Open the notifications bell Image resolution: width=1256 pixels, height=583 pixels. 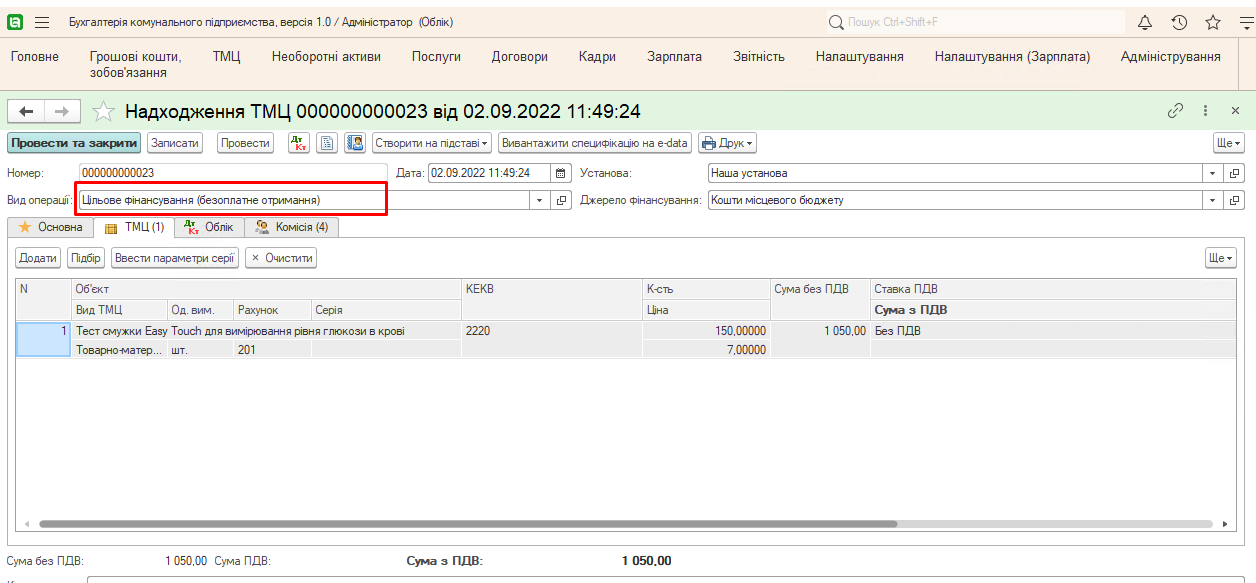pyautogui.click(x=1145, y=22)
